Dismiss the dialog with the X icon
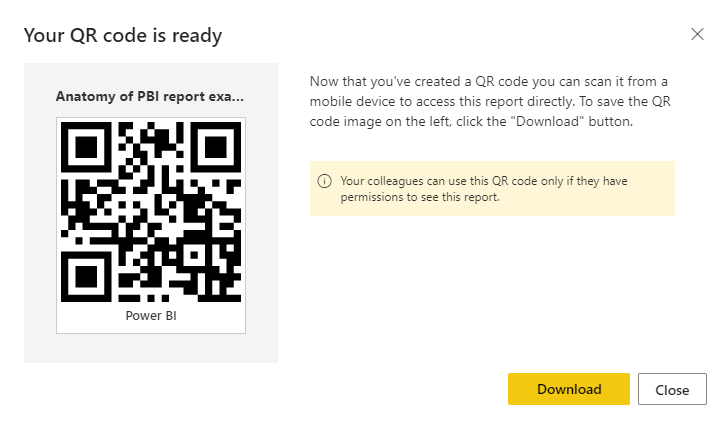Viewport: 727px width, 435px height. 697,34
